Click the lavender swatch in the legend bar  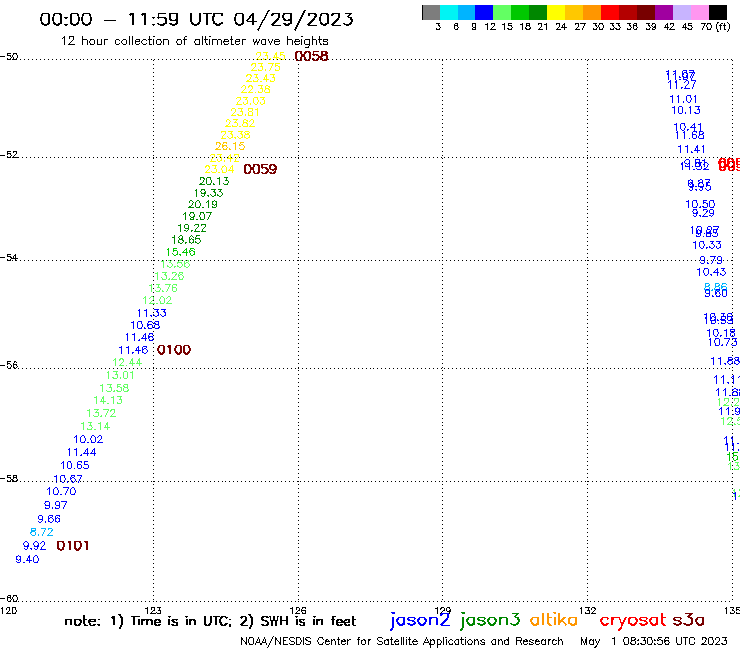click(x=681, y=12)
